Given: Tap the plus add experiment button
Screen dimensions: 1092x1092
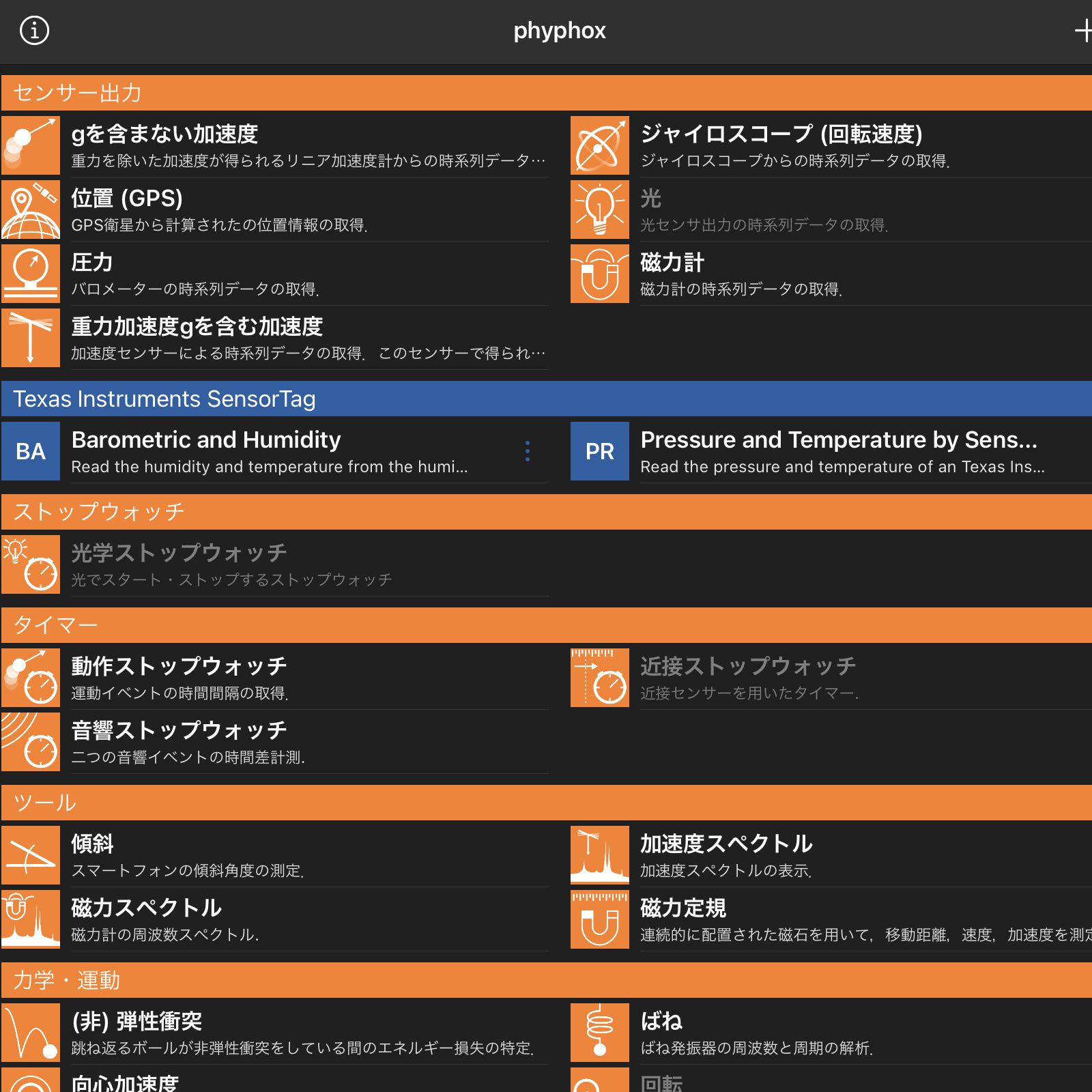Looking at the screenshot, I should [1083, 31].
